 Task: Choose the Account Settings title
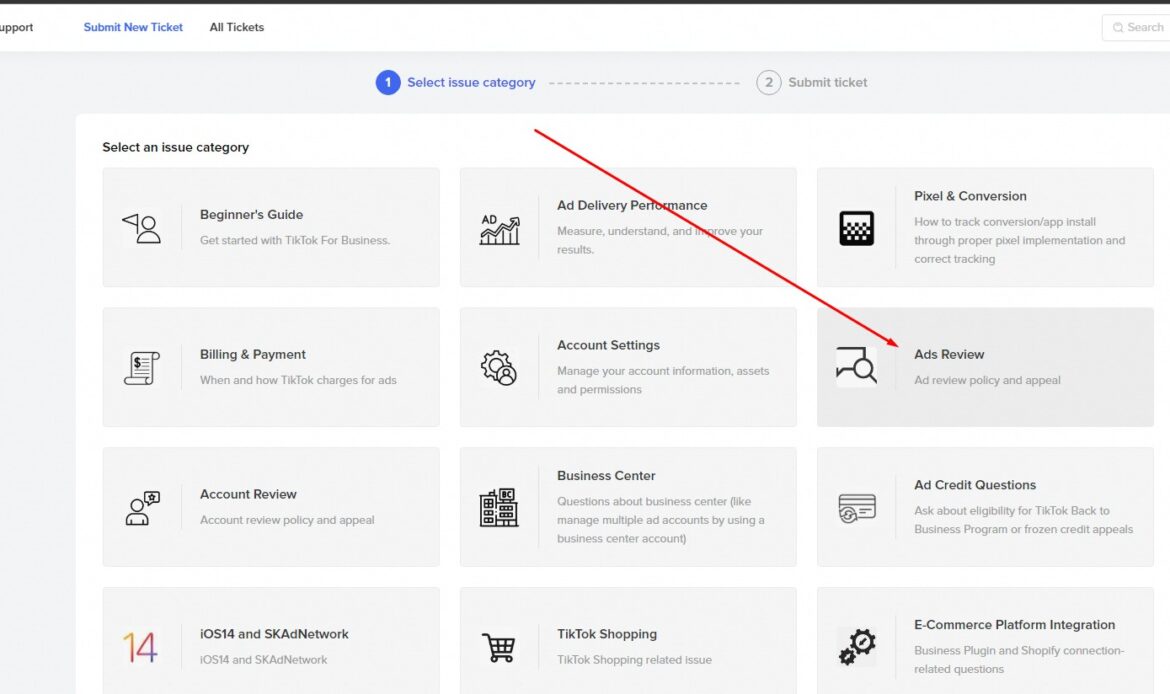click(x=608, y=346)
